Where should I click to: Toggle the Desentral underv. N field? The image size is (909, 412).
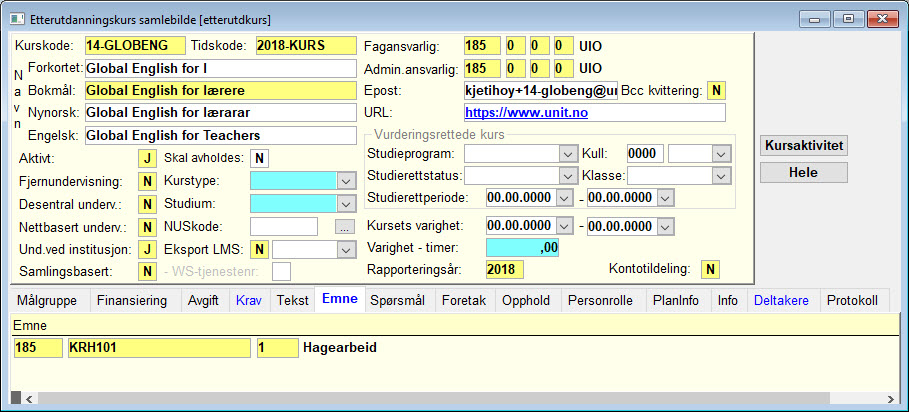point(147,204)
